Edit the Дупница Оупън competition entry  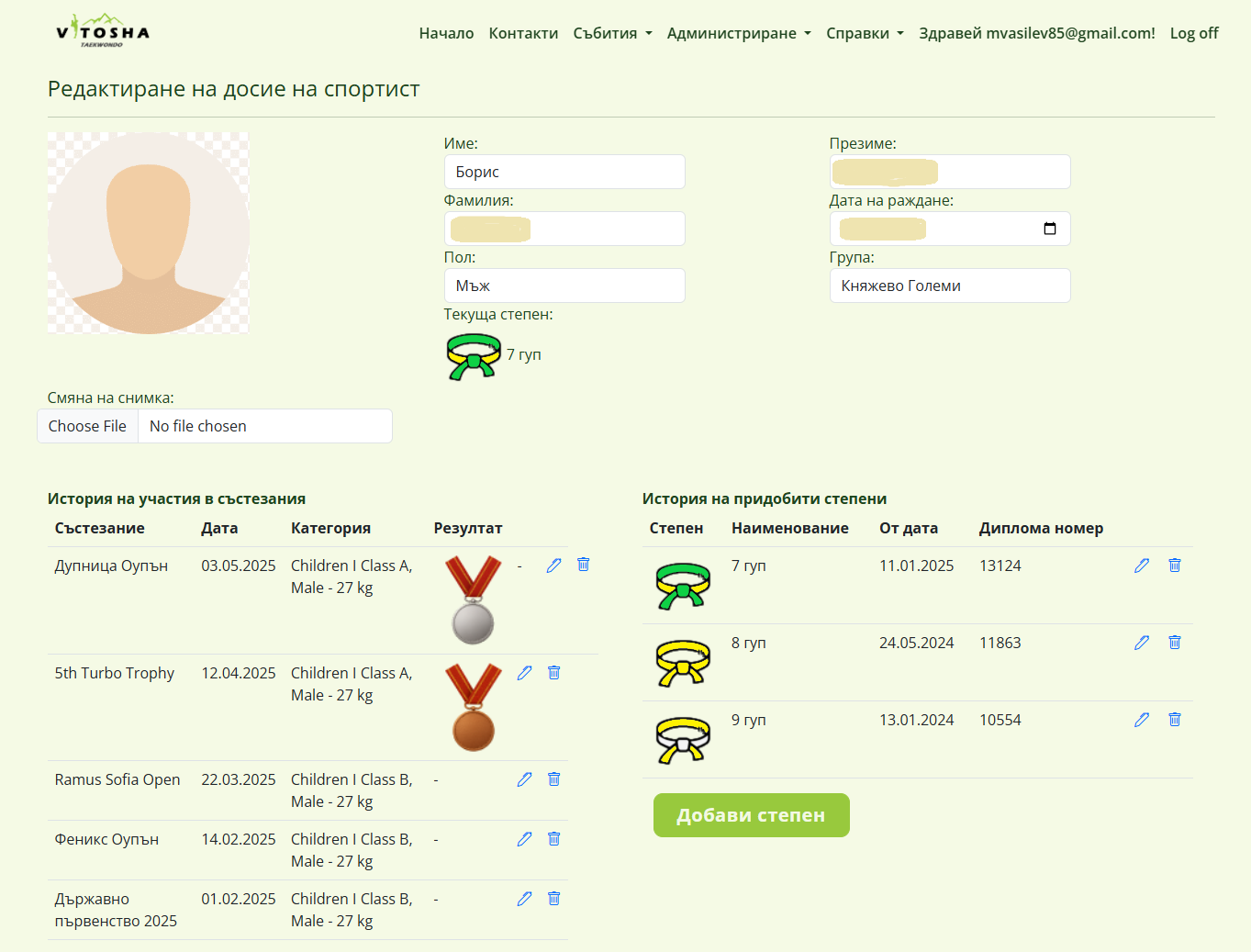pyautogui.click(x=553, y=566)
